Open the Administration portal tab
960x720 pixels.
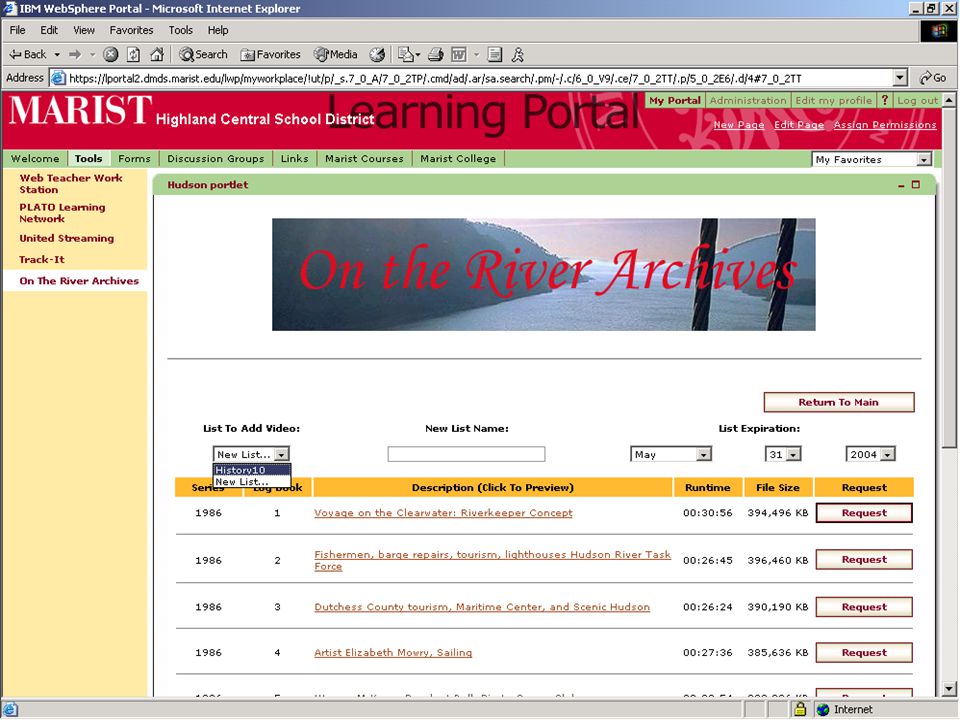748,100
